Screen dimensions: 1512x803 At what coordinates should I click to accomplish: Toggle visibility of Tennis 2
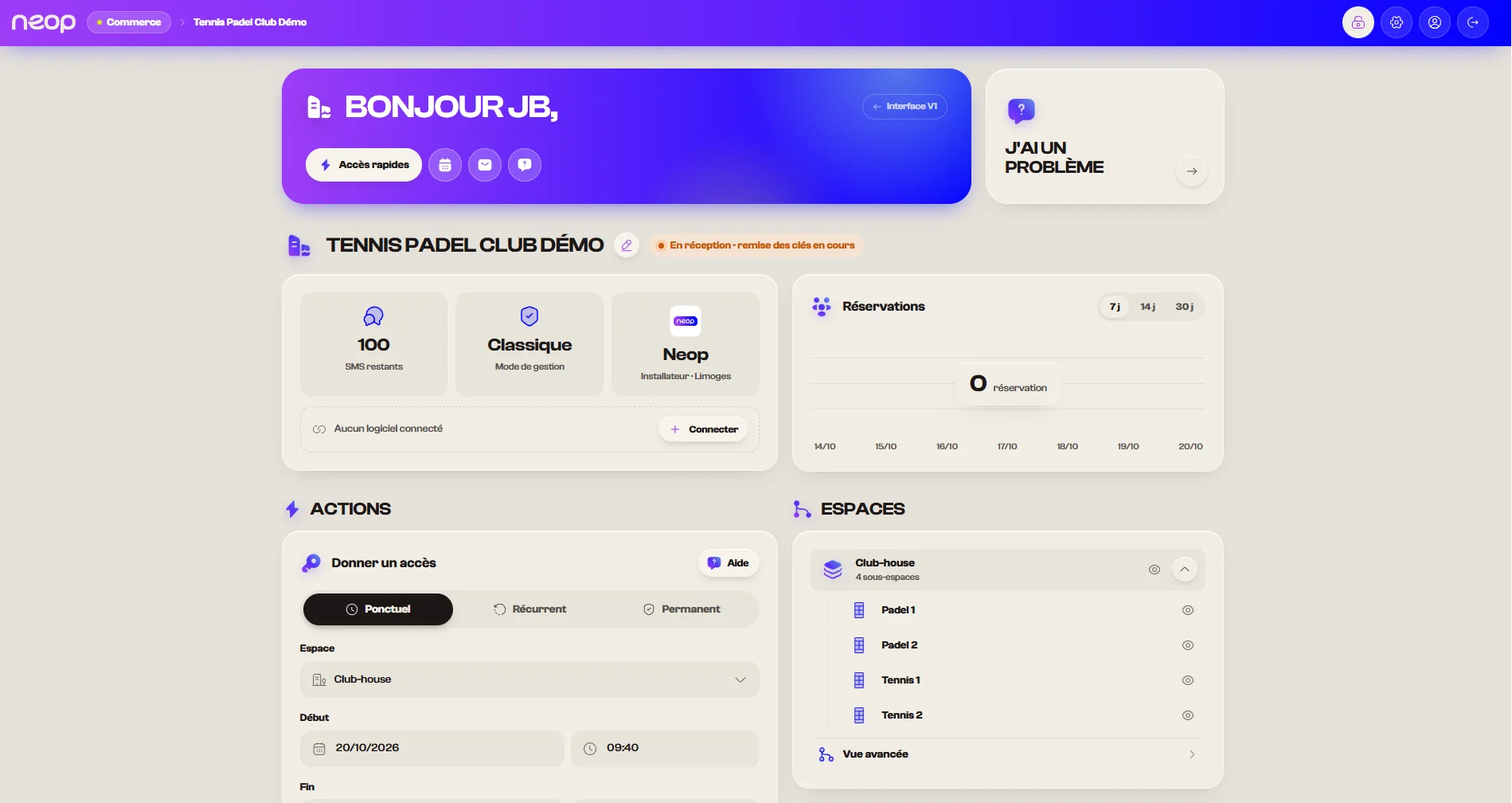tap(1188, 715)
